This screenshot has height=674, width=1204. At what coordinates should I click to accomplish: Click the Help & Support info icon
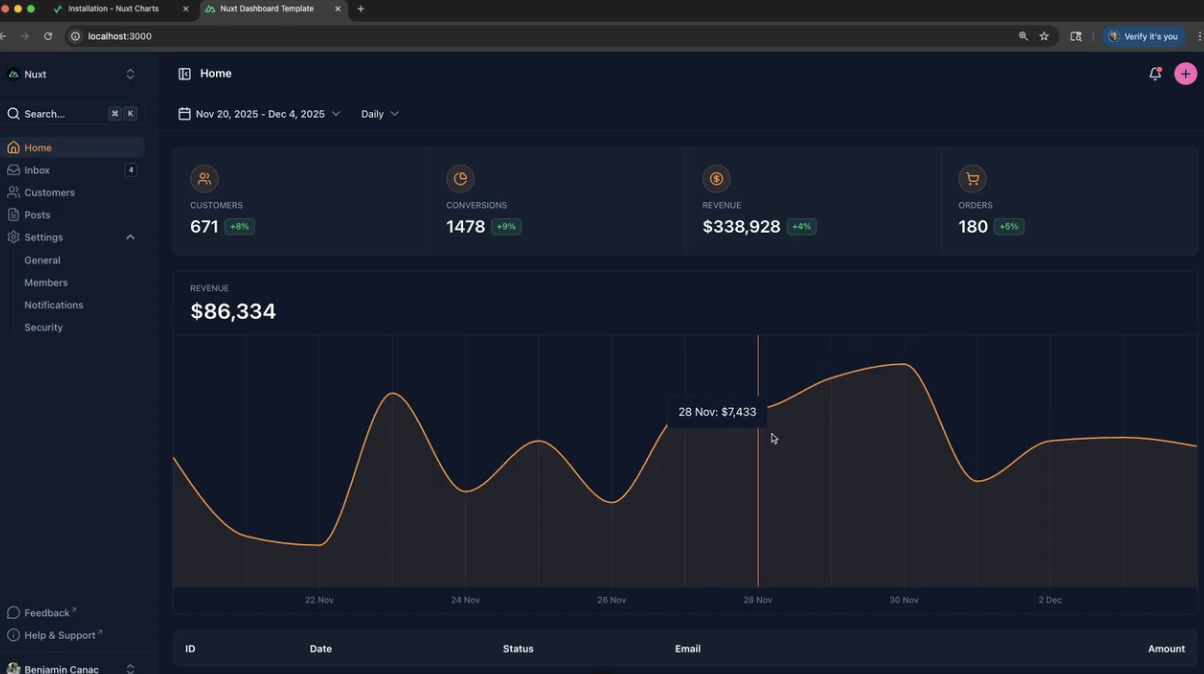pos(13,636)
